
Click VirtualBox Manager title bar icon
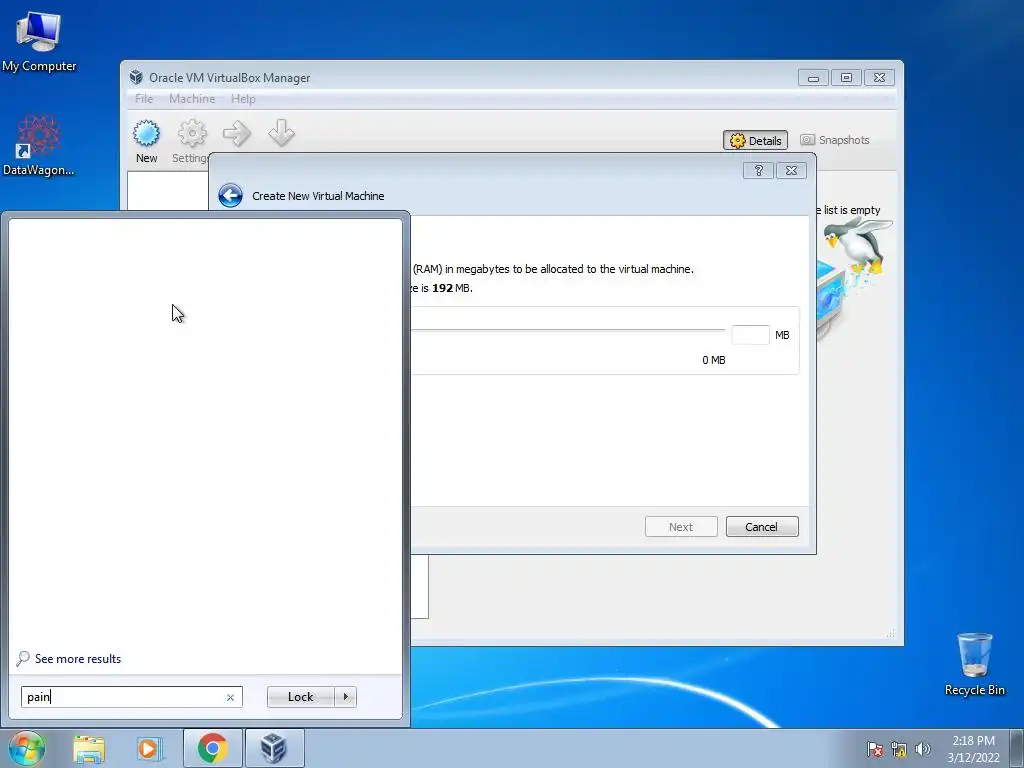136,77
